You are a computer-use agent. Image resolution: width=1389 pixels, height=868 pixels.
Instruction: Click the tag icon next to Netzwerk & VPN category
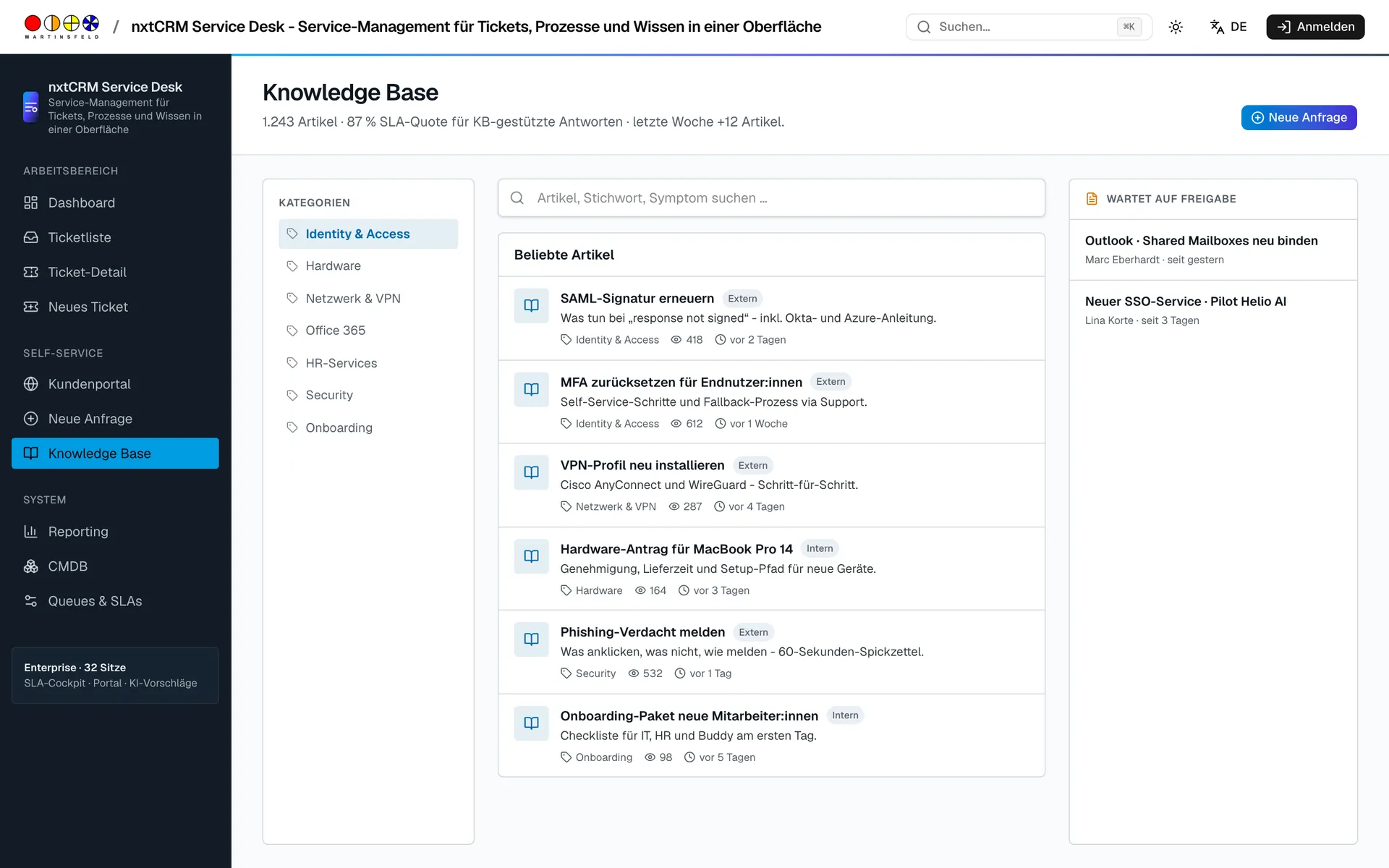(x=292, y=299)
